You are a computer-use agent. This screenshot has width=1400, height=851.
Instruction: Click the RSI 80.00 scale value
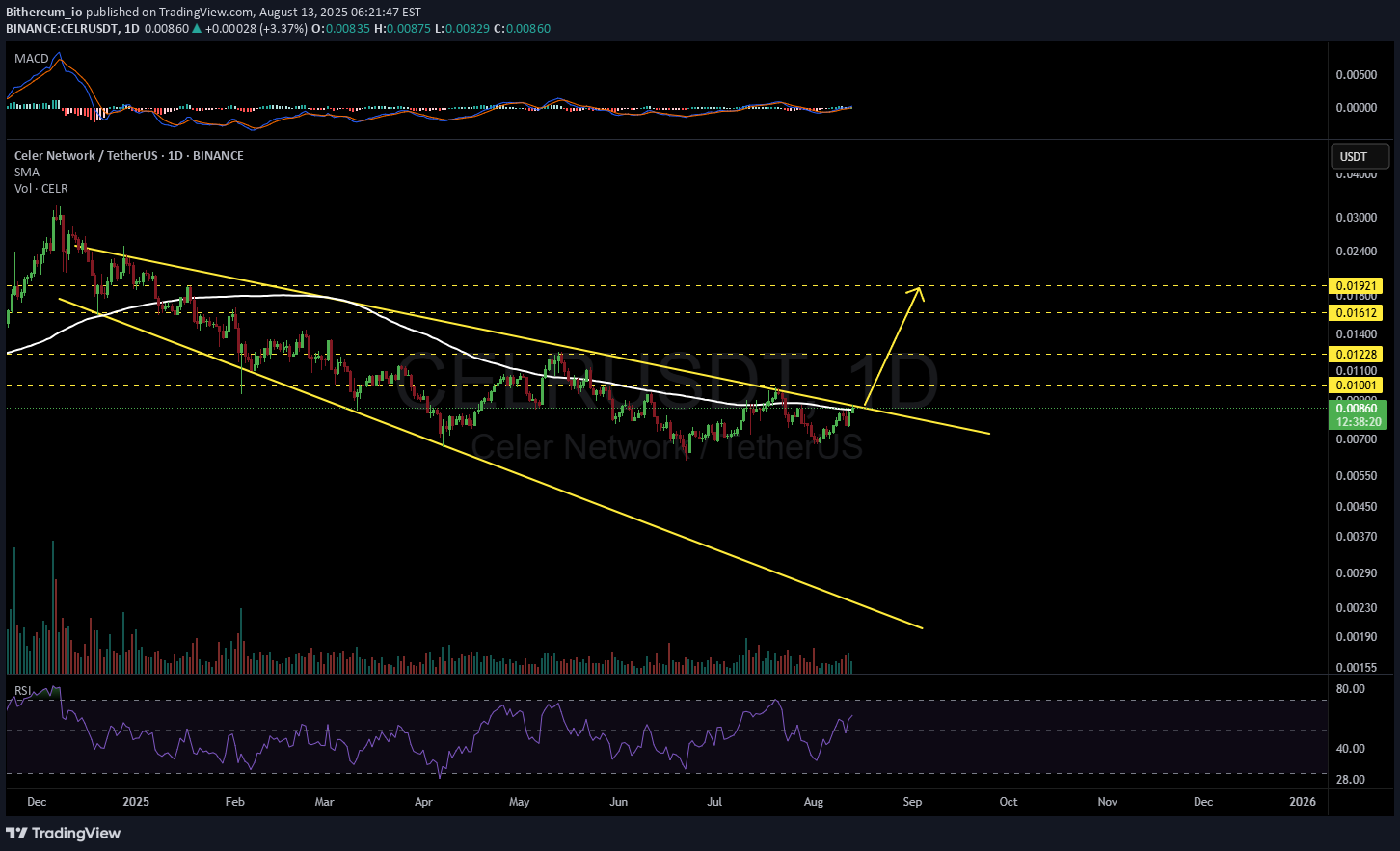pos(1350,689)
